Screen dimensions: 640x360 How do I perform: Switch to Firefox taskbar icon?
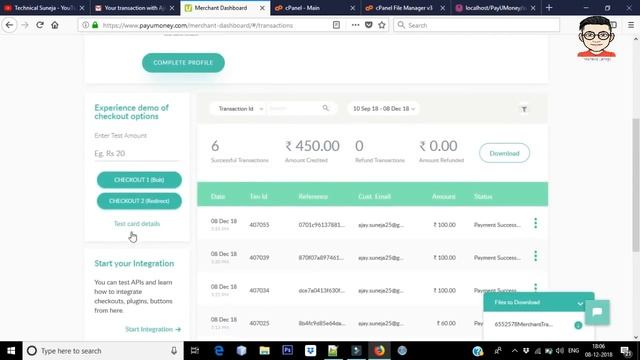click(x=379, y=351)
